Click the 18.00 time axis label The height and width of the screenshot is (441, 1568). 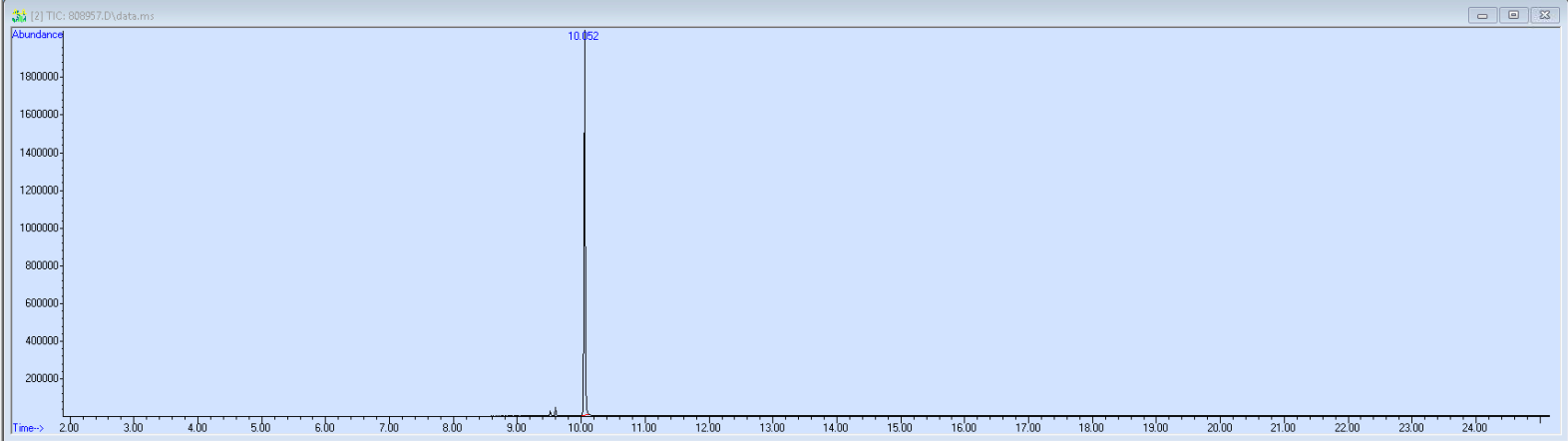(1091, 428)
